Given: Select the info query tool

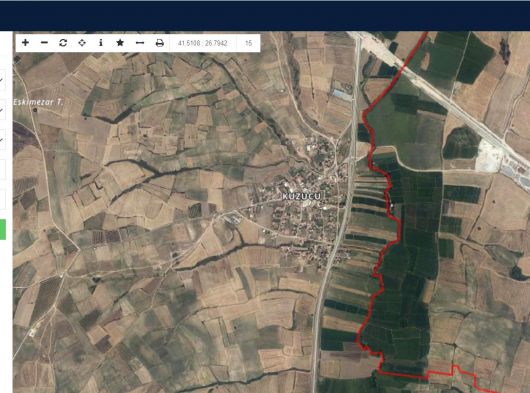Looking at the screenshot, I should coord(101,43).
